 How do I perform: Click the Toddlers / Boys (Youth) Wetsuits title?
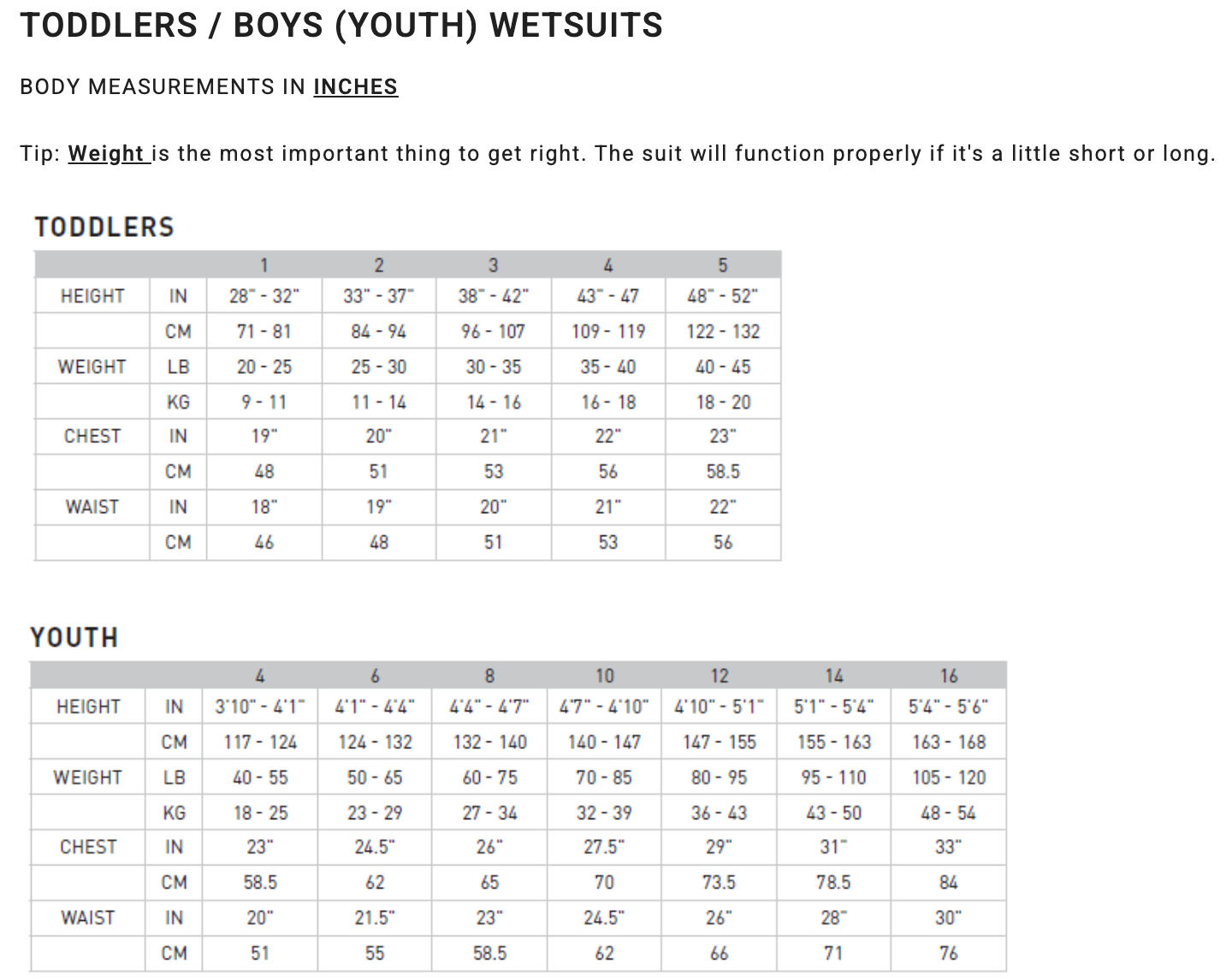[341, 26]
